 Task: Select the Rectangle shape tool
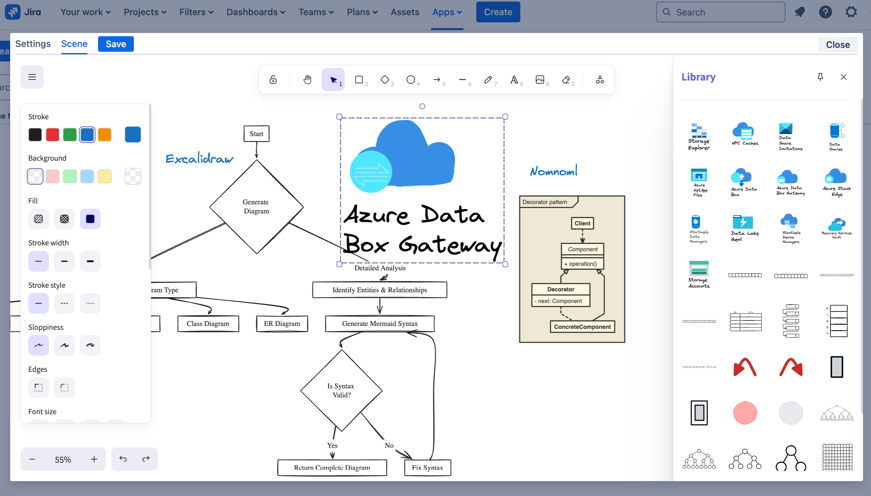[x=359, y=80]
